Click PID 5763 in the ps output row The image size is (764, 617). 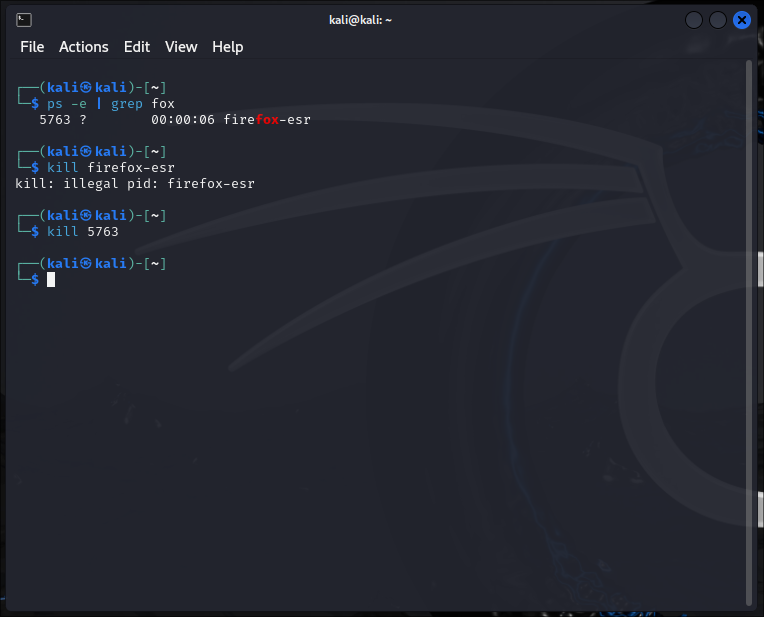pyautogui.click(x=55, y=120)
